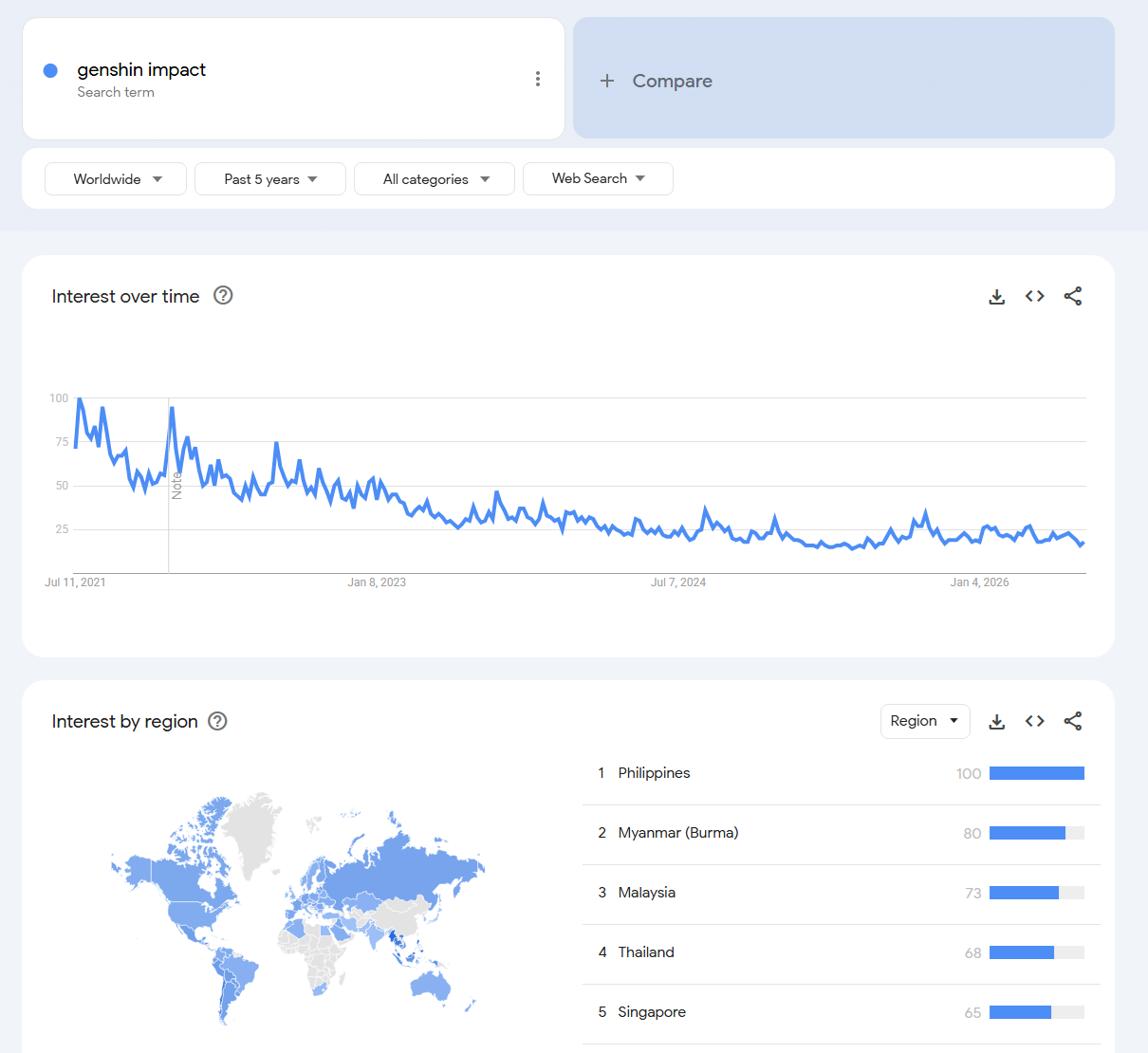
Task: Share the Interest by region widget
Action: (x=1073, y=721)
